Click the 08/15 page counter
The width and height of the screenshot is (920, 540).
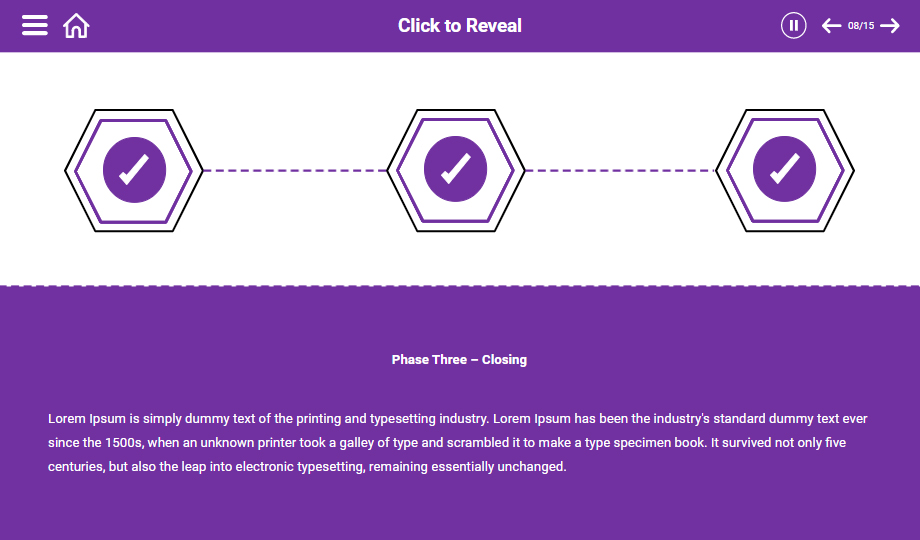tap(861, 26)
